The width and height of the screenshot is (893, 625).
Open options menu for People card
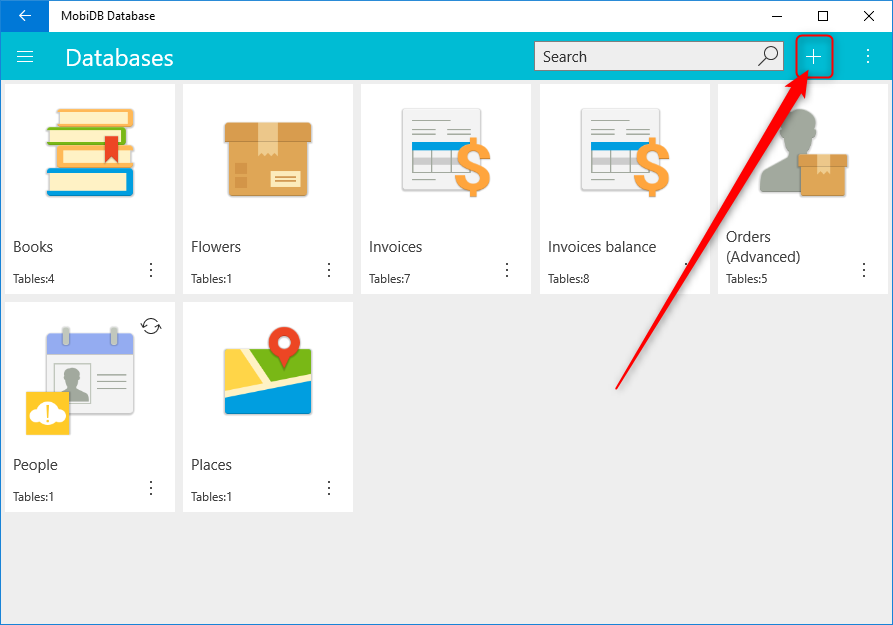tap(151, 488)
